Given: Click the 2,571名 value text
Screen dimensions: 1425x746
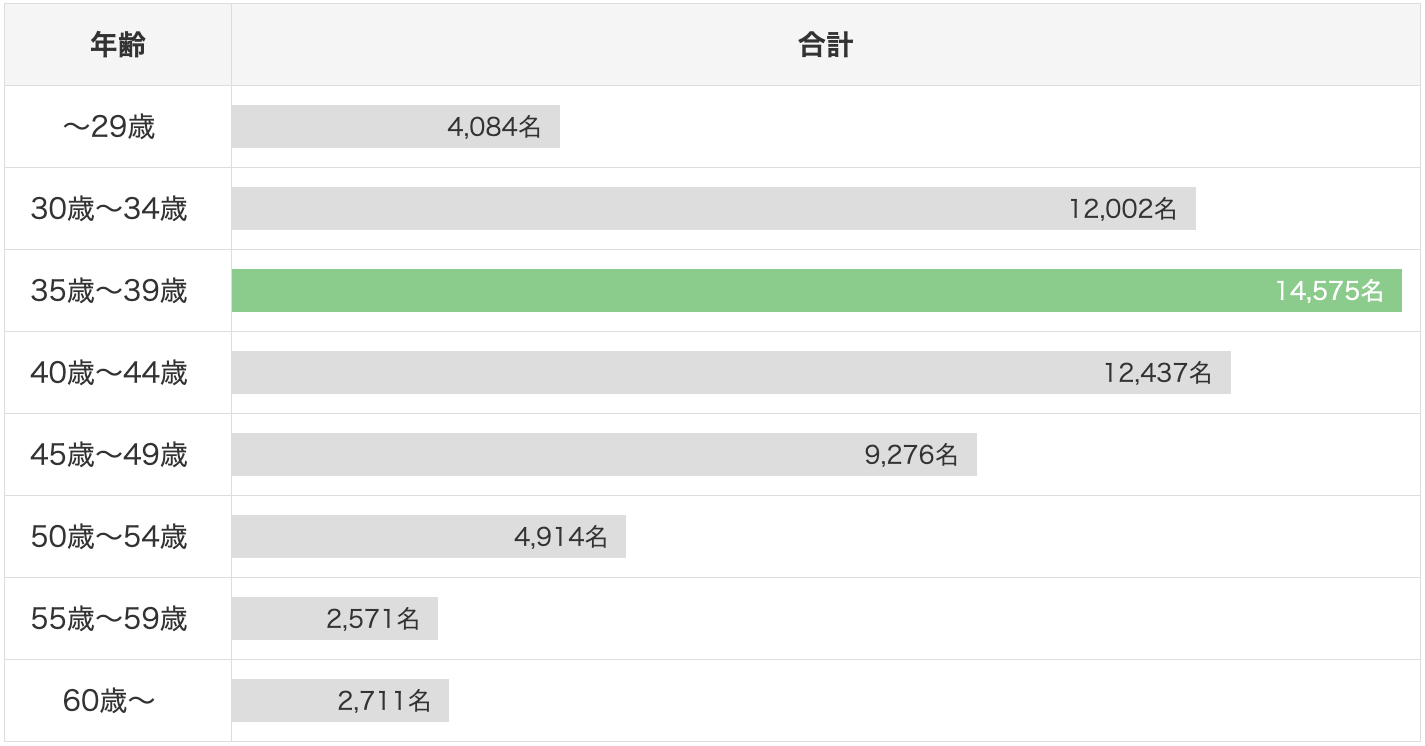Looking at the screenshot, I should pyautogui.click(x=372, y=619).
